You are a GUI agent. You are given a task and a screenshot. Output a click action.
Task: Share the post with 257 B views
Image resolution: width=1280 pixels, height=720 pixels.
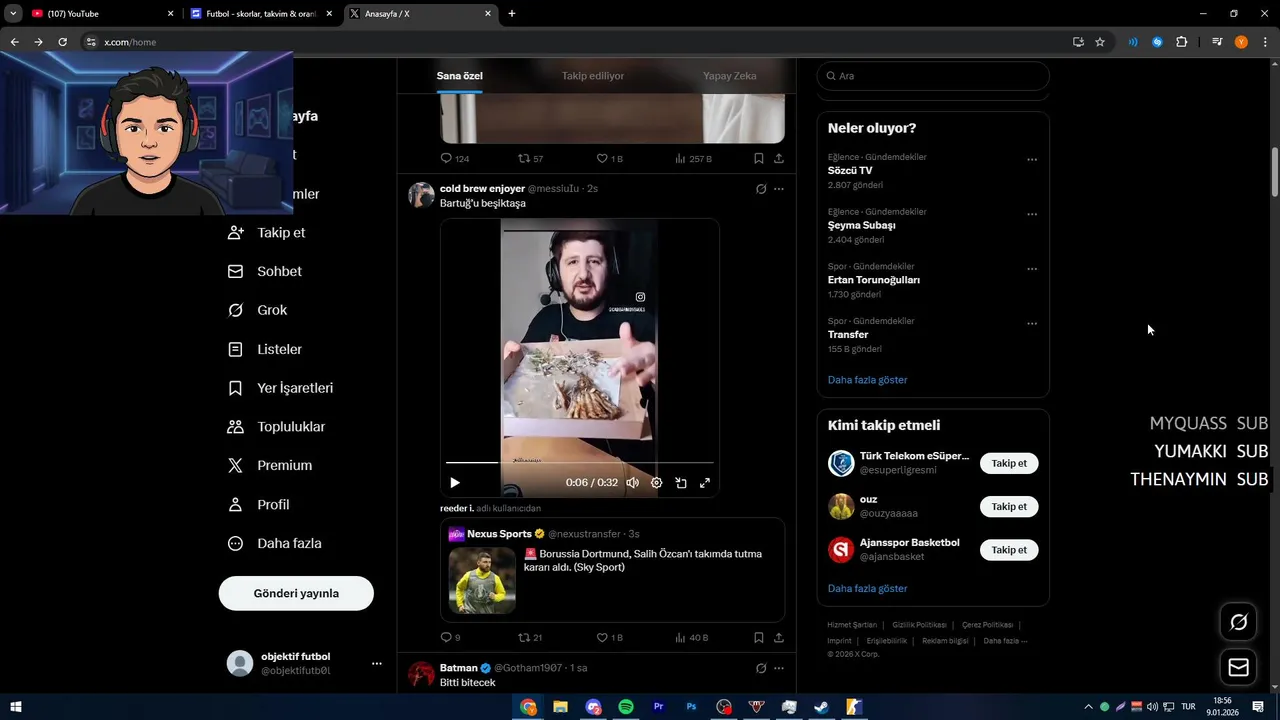click(x=779, y=159)
